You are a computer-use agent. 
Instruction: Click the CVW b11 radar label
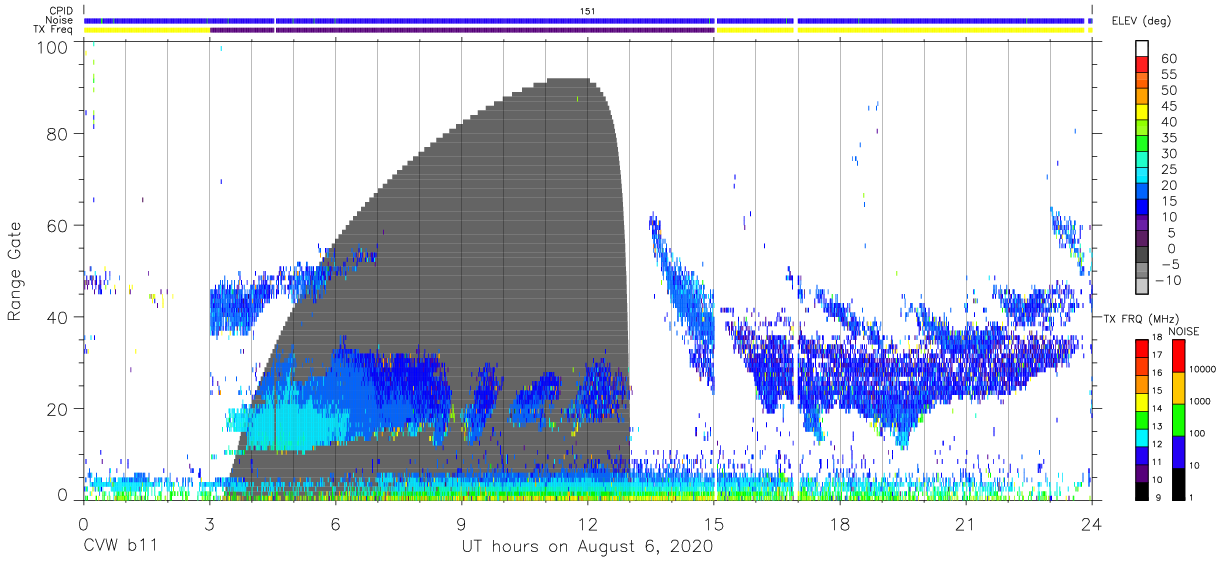pos(121,547)
